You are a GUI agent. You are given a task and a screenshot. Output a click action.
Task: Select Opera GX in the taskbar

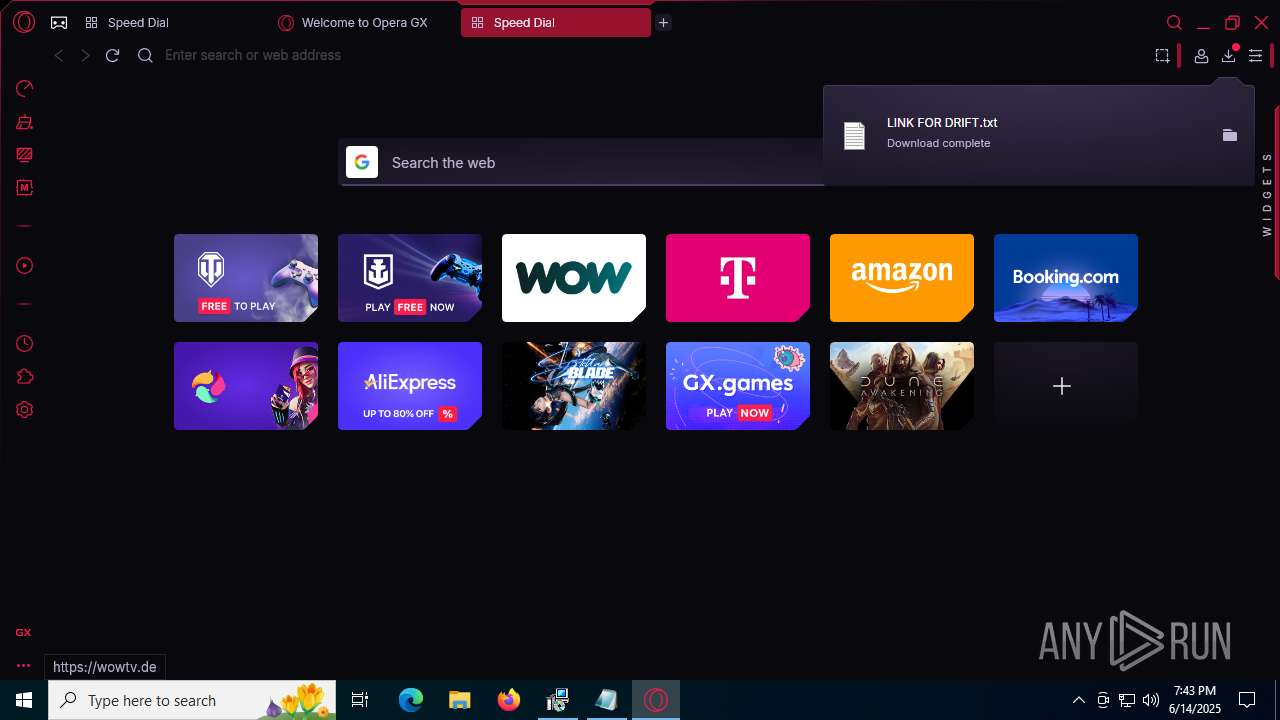(x=656, y=700)
